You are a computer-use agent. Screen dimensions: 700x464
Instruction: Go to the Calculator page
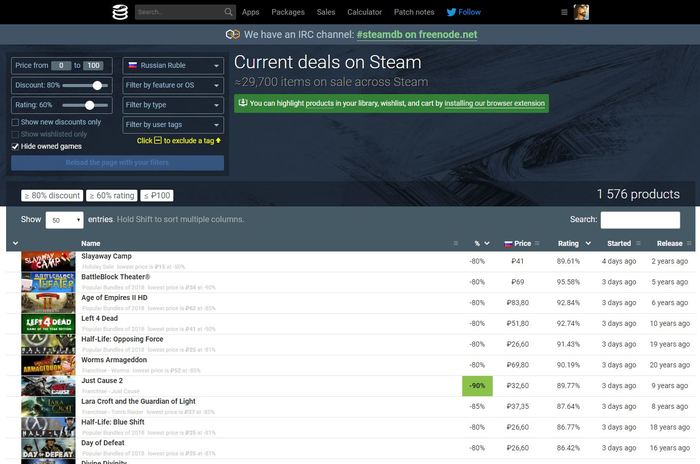tap(363, 12)
